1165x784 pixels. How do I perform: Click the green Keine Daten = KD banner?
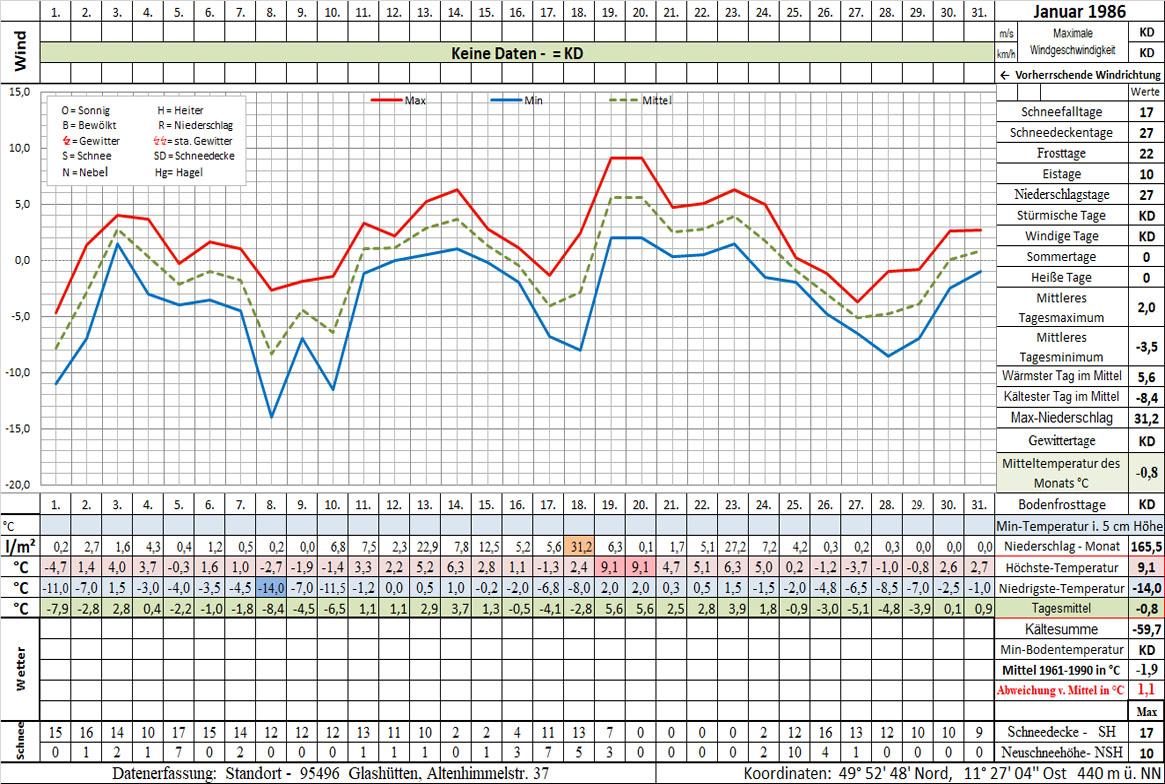[x=517, y=52]
